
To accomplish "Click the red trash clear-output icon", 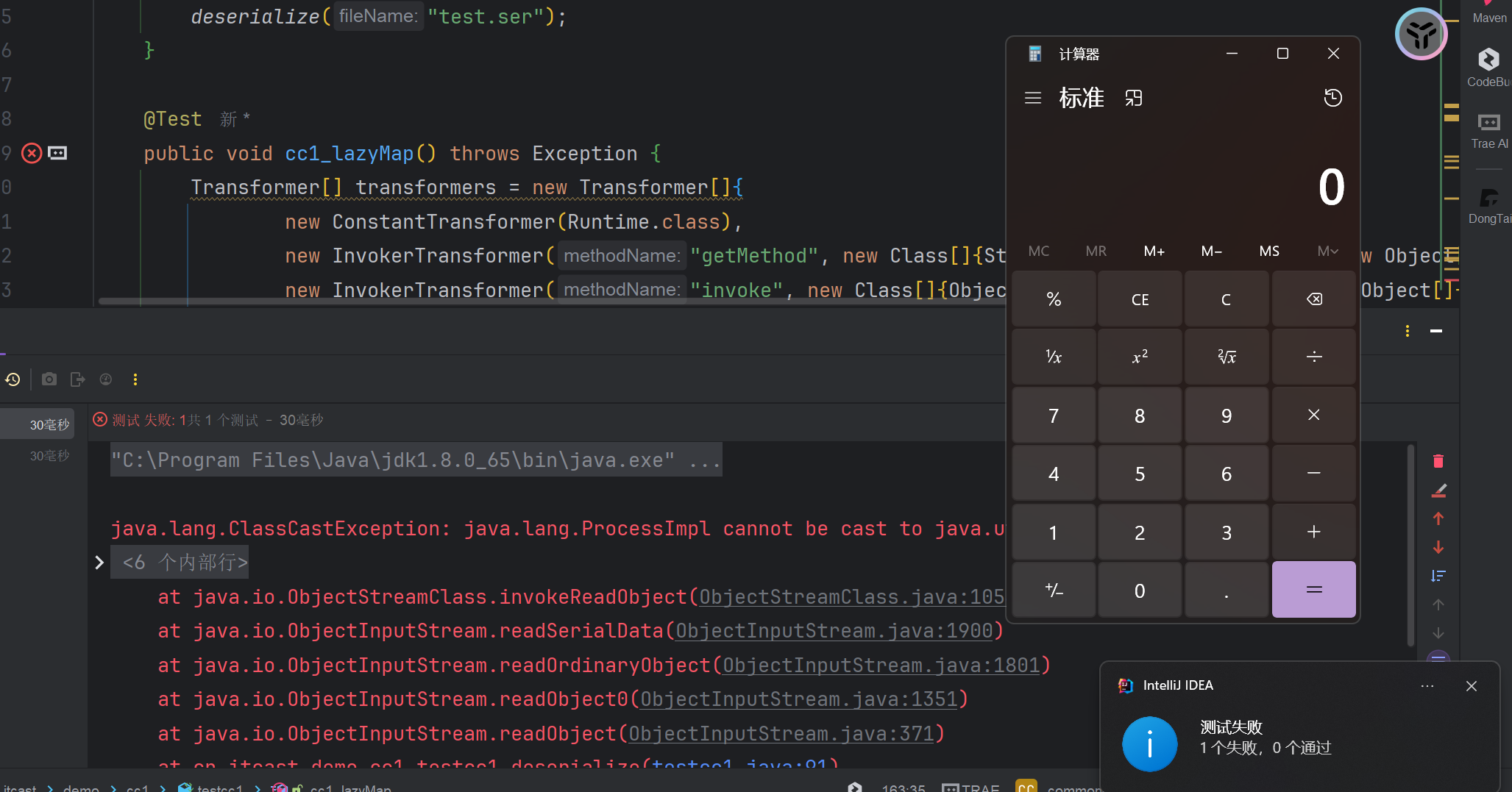I will click(1438, 461).
